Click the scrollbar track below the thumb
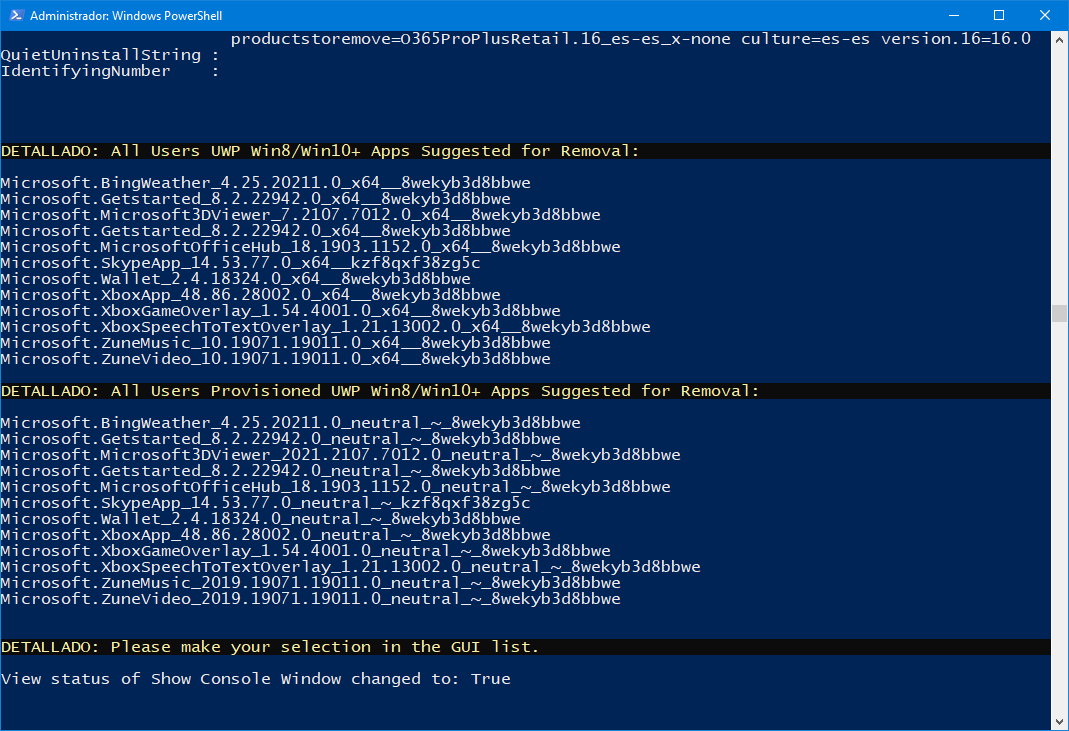The height and width of the screenshot is (731, 1069). click(x=1059, y=518)
